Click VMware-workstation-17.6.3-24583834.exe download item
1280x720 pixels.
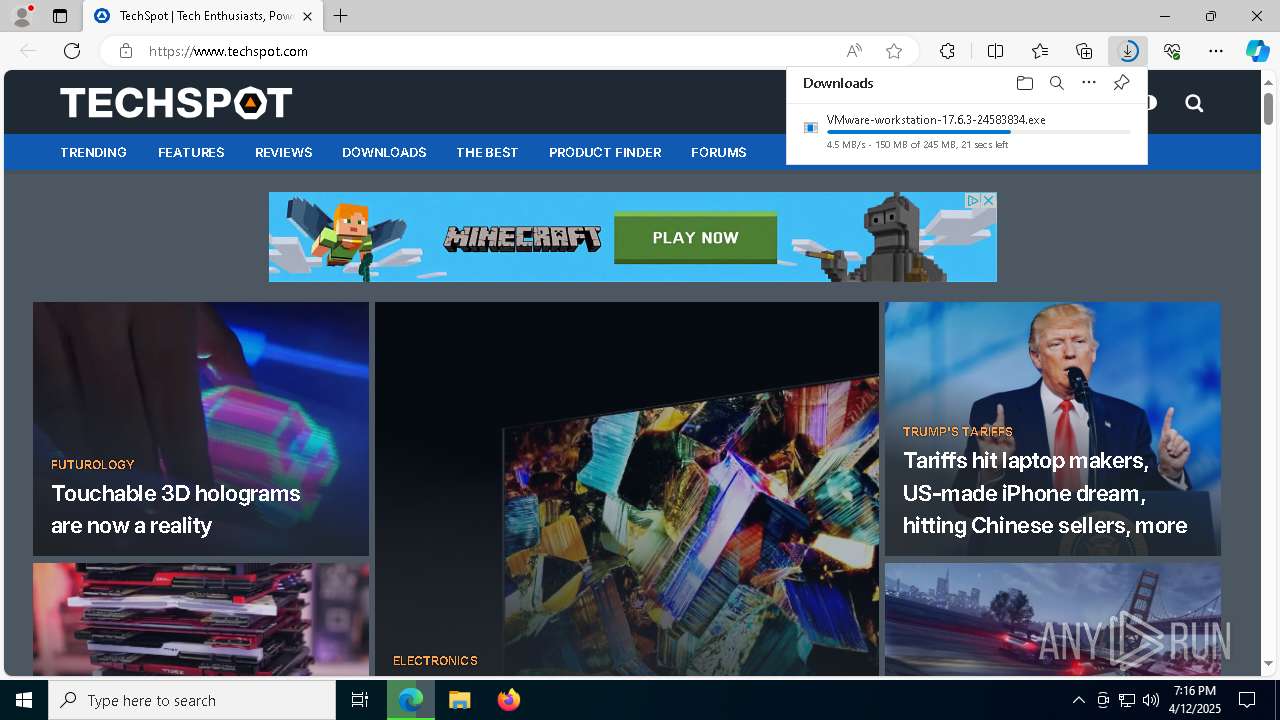click(966, 131)
